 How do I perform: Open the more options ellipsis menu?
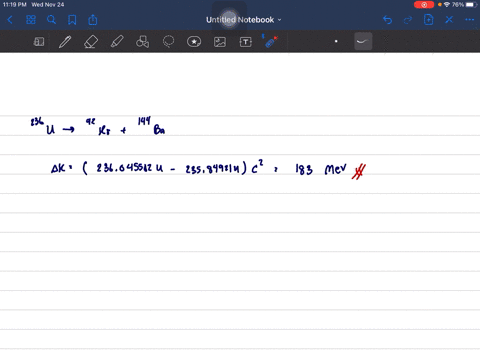[470, 20]
